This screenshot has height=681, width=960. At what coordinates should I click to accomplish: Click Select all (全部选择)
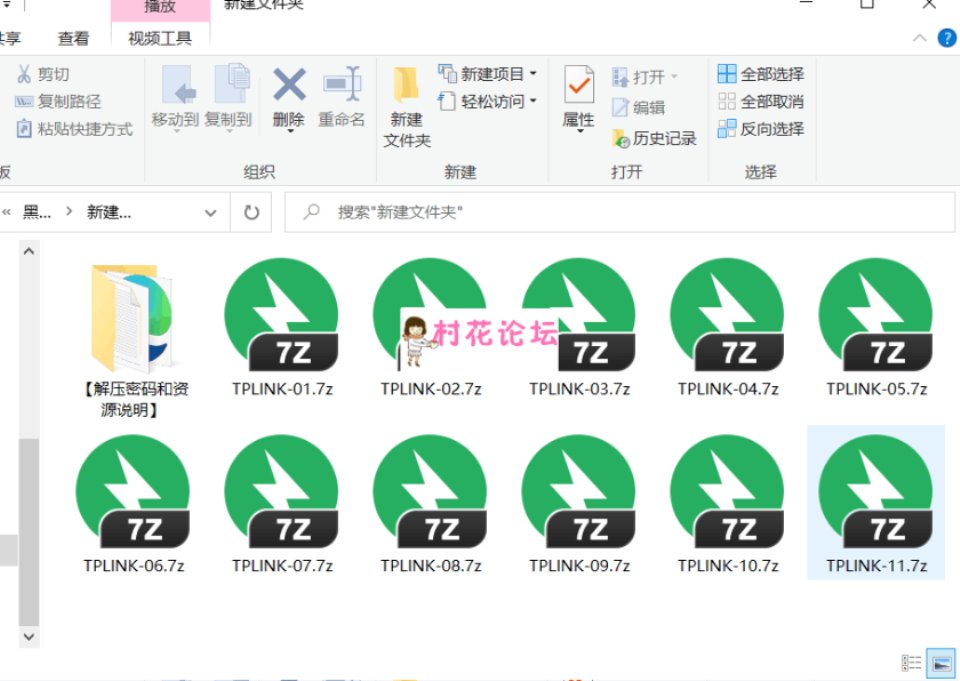[760, 74]
